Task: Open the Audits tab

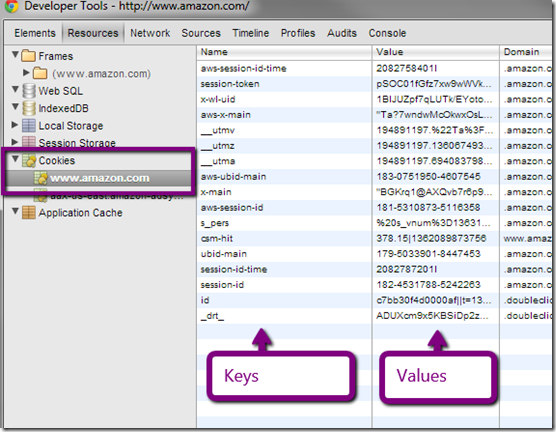Action: click(342, 33)
